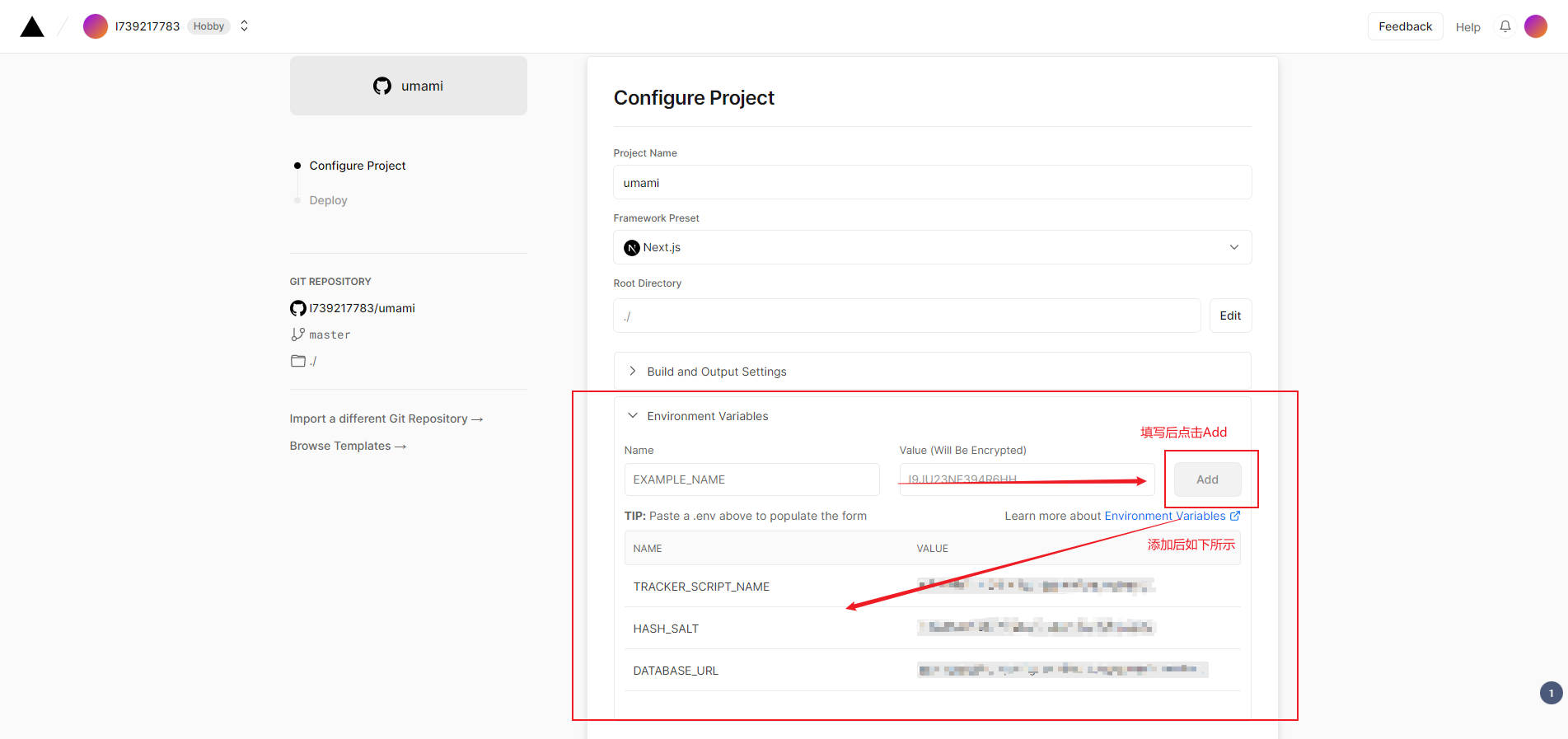Click the Vercel triangle logo
This screenshot has width=1568, height=739.
(32, 26)
